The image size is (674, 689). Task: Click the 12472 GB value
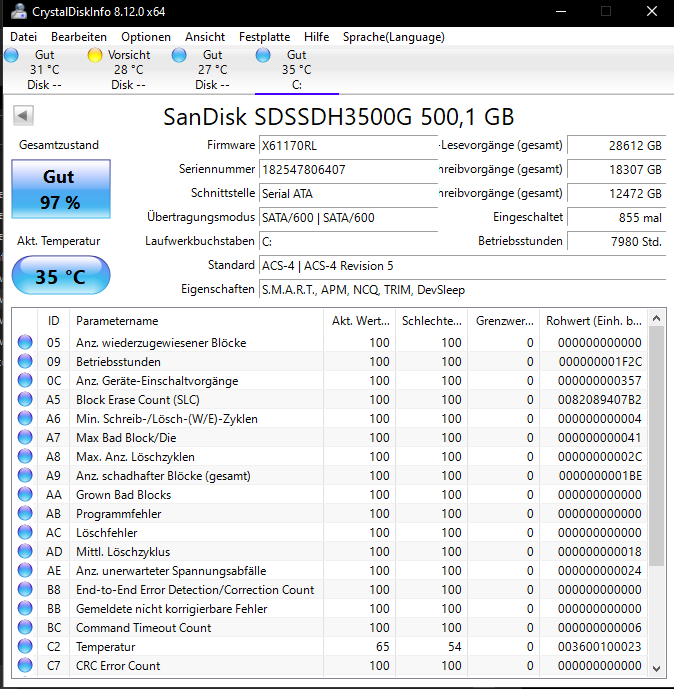tap(616, 194)
